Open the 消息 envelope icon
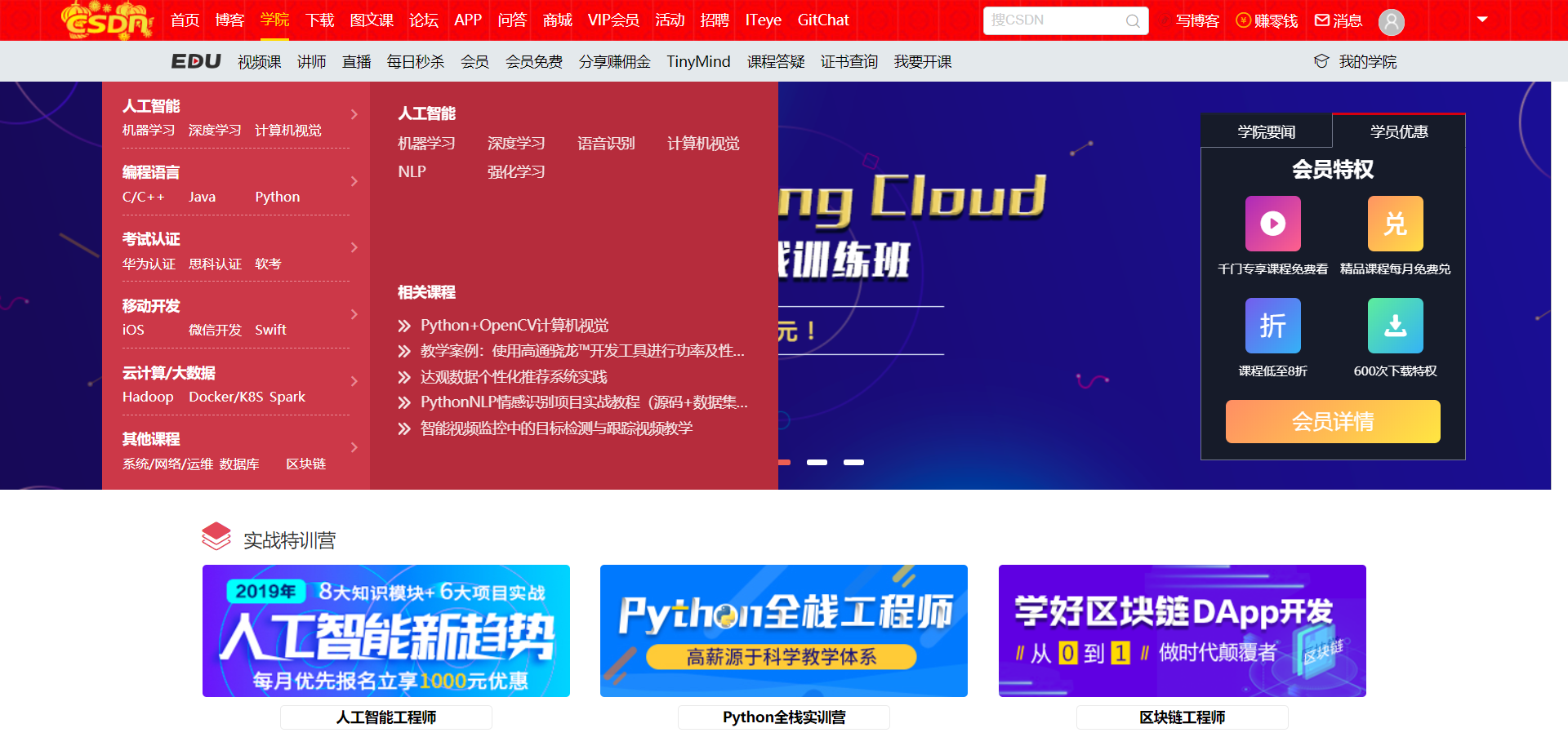Image resolution: width=1568 pixels, height=737 pixels. pos(1322,20)
